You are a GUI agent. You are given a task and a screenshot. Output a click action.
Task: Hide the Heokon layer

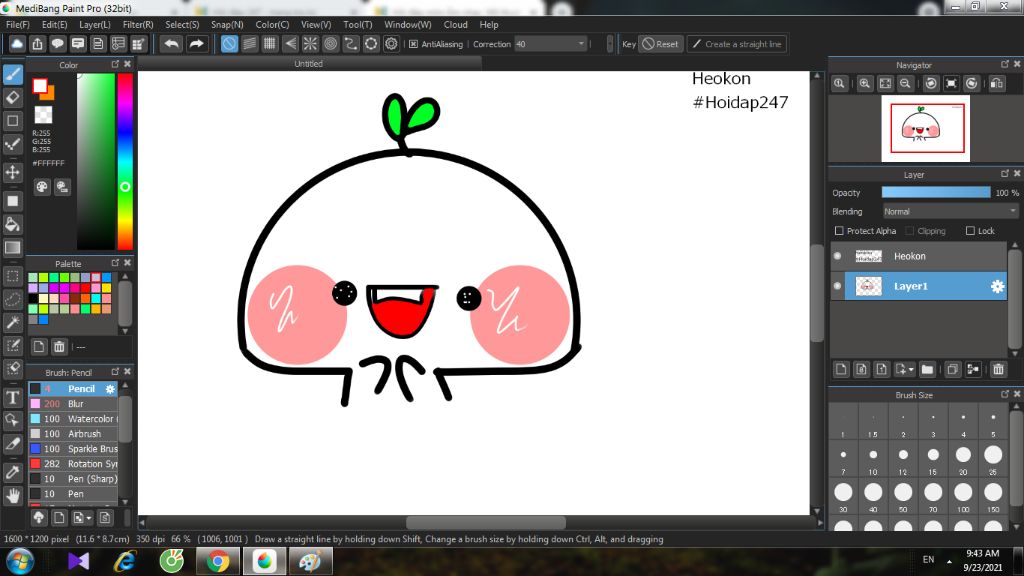coord(837,256)
